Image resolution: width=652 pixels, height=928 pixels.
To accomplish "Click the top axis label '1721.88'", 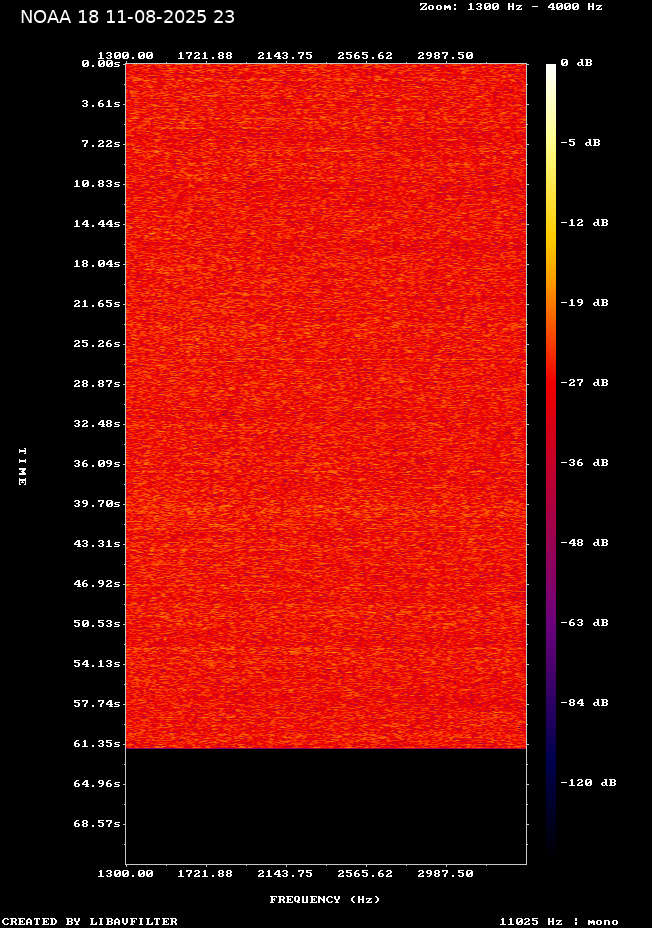I will click(205, 56).
